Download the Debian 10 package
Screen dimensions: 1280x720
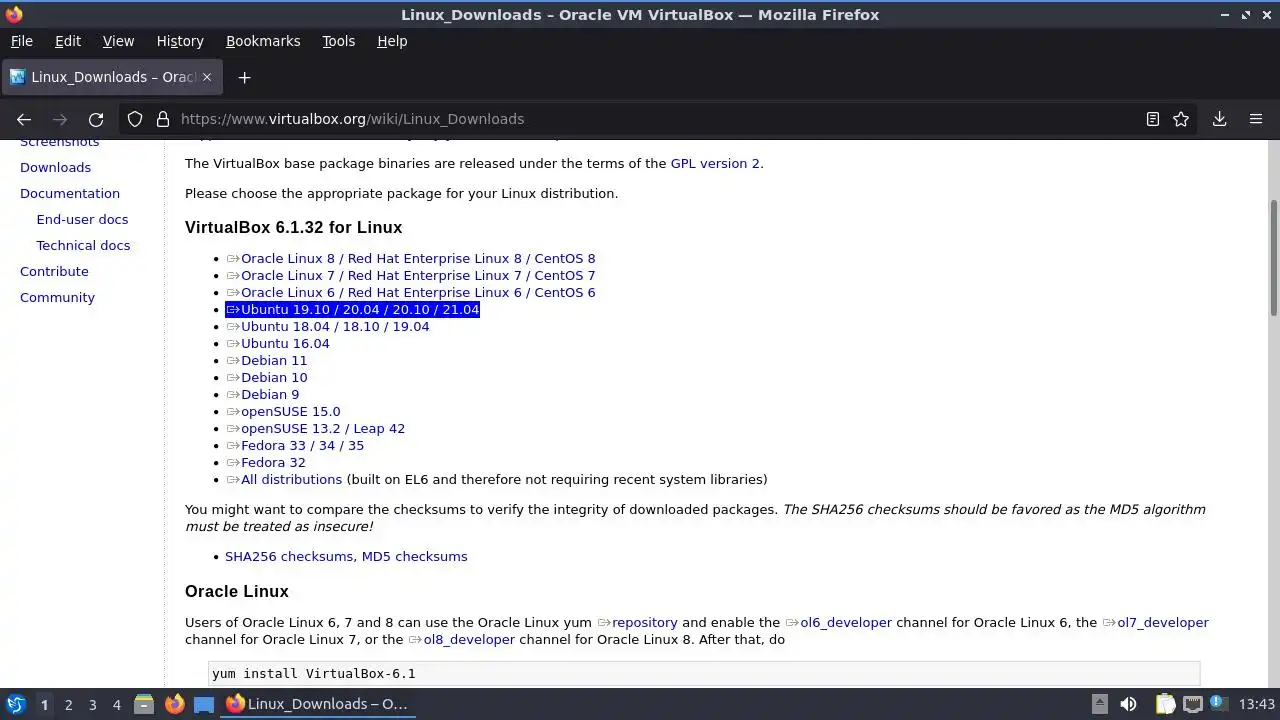[x=266, y=377]
